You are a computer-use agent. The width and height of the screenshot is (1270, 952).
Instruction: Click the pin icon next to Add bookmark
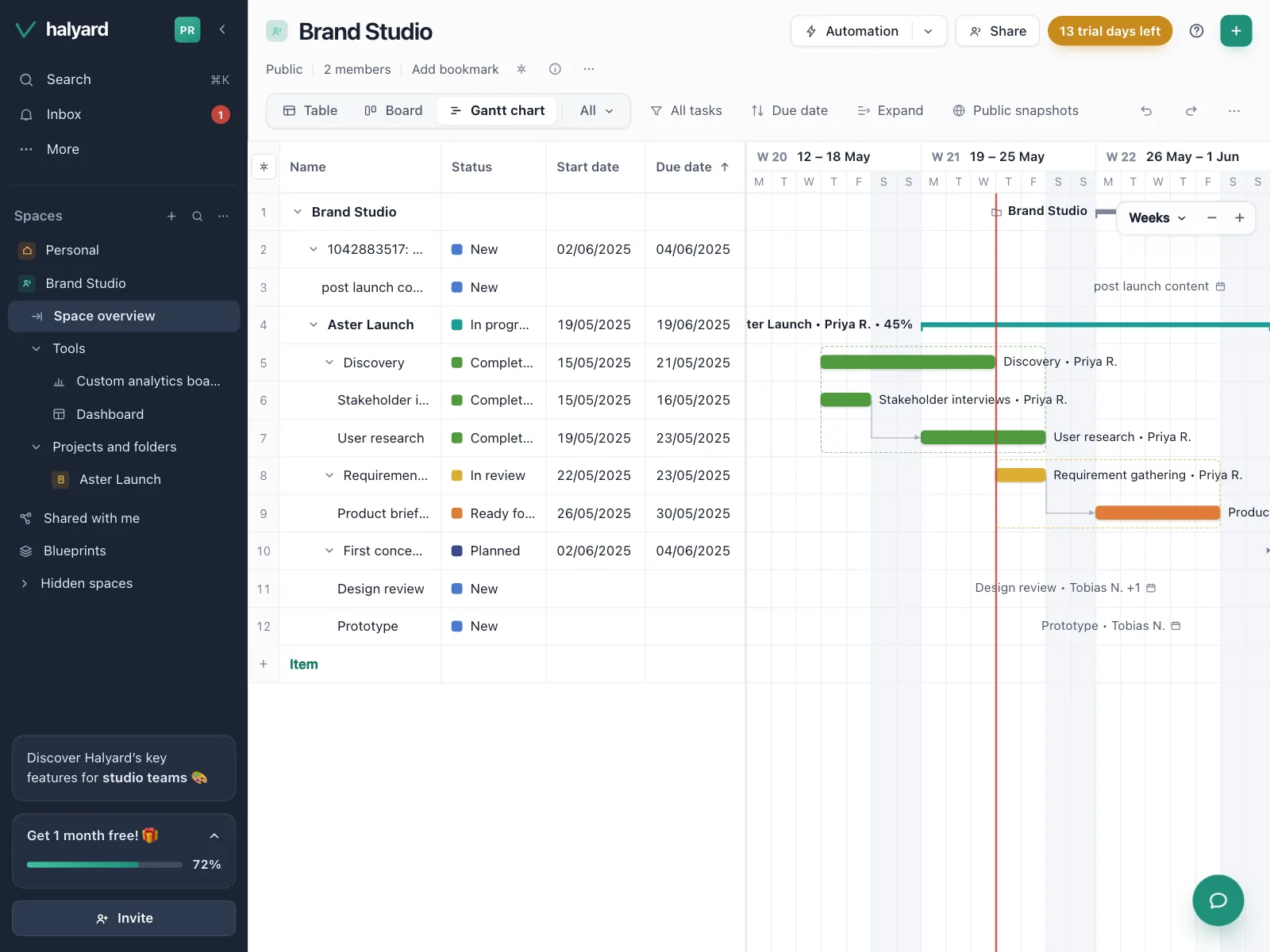click(521, 69)
